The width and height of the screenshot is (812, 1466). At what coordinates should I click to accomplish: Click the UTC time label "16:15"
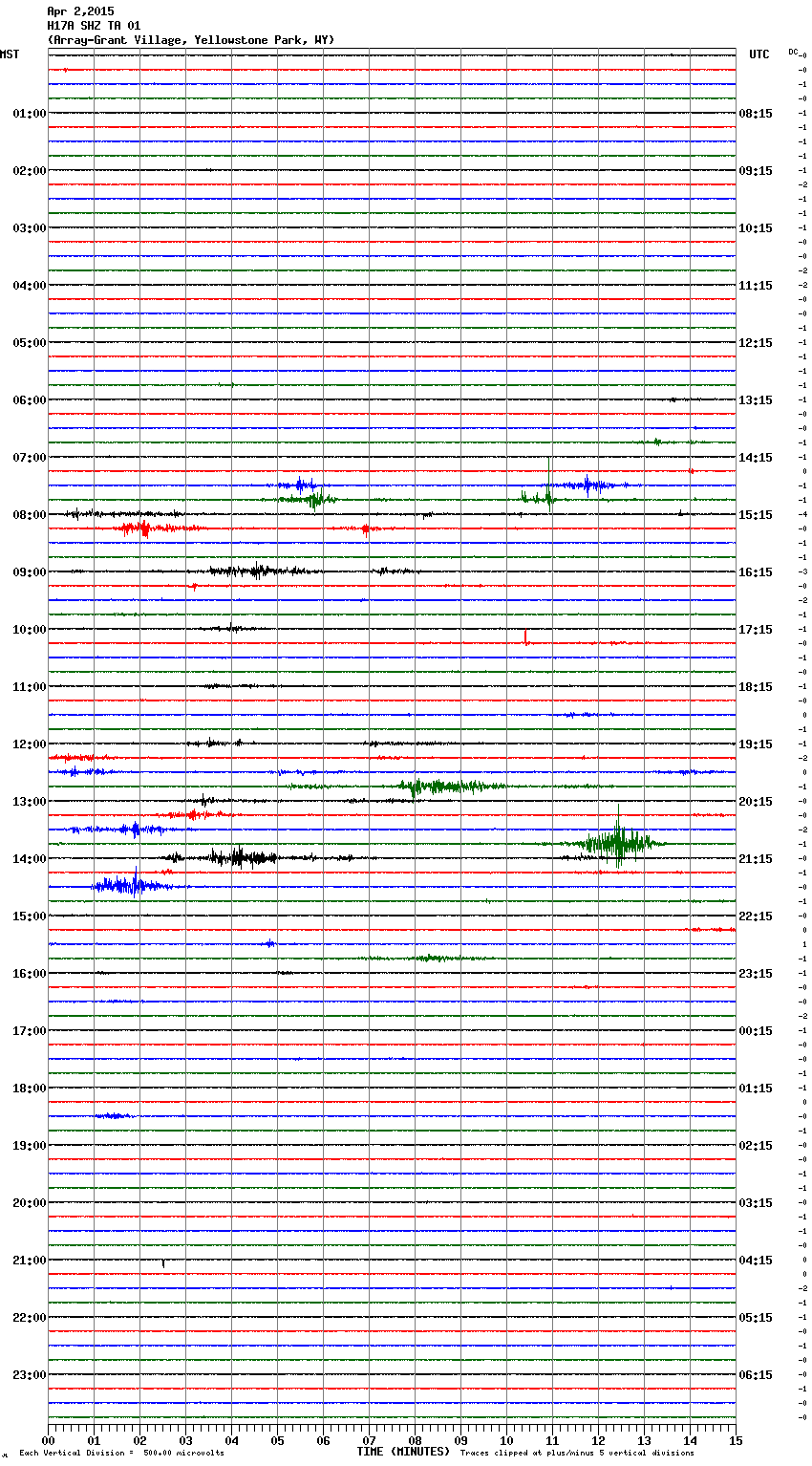[x=756, y=572]
